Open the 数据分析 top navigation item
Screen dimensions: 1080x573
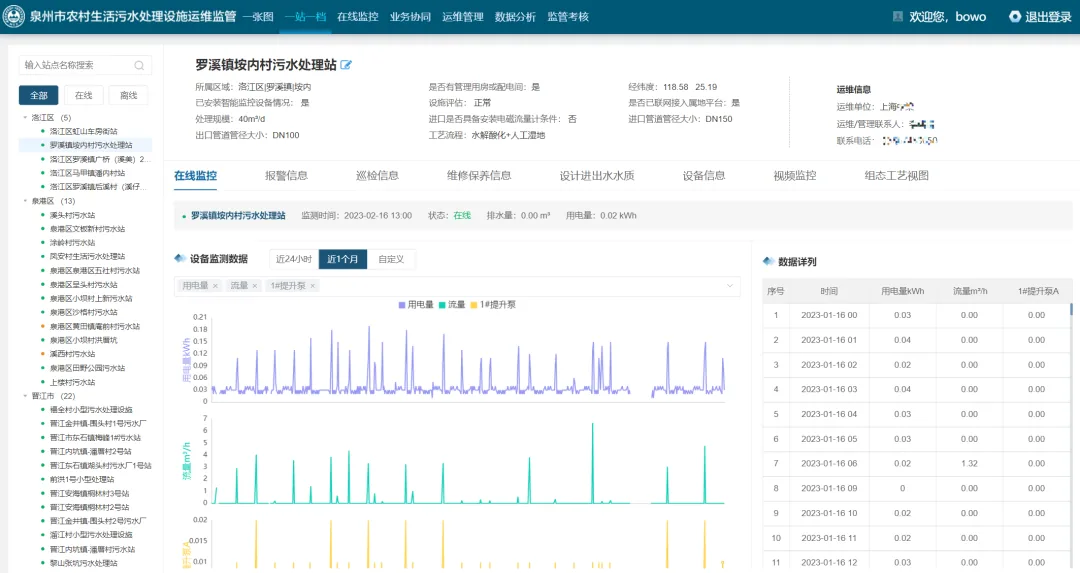point(515,17)
